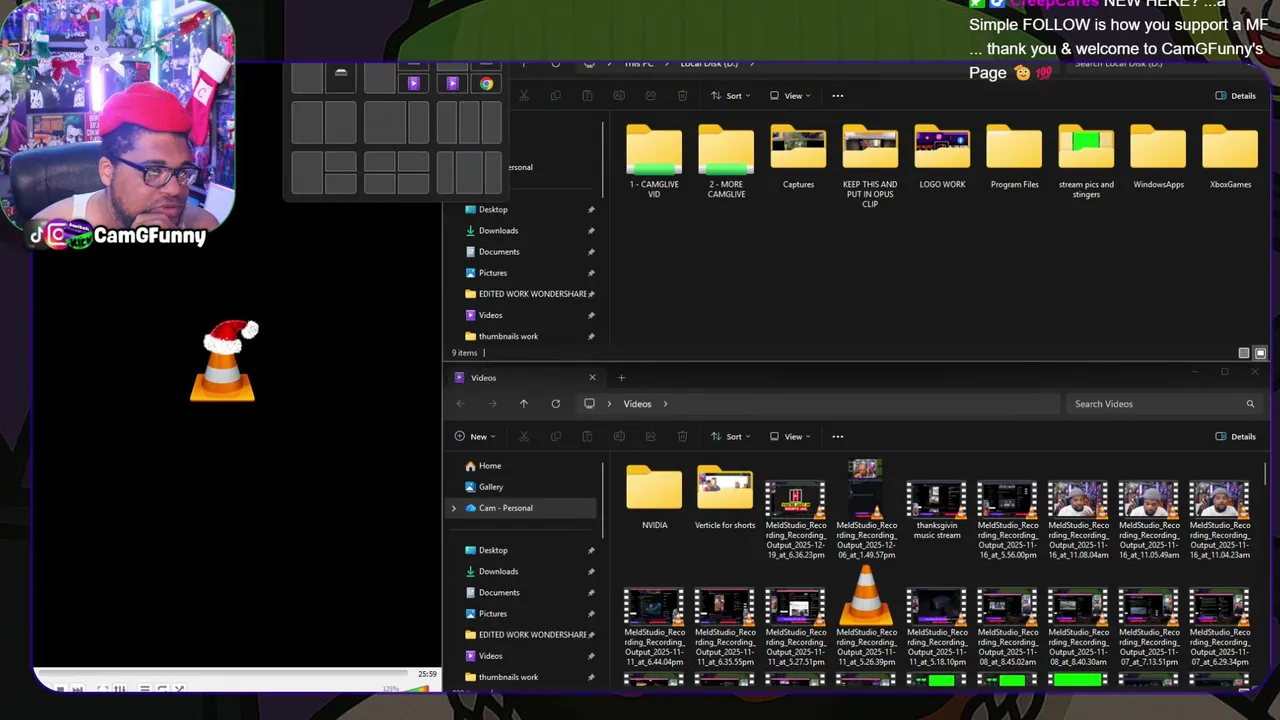Image resolution: width=1280 pixels, height=720 pixels.
Task: Click the monitor icon in Videos address bar
Action: point(589,404)
